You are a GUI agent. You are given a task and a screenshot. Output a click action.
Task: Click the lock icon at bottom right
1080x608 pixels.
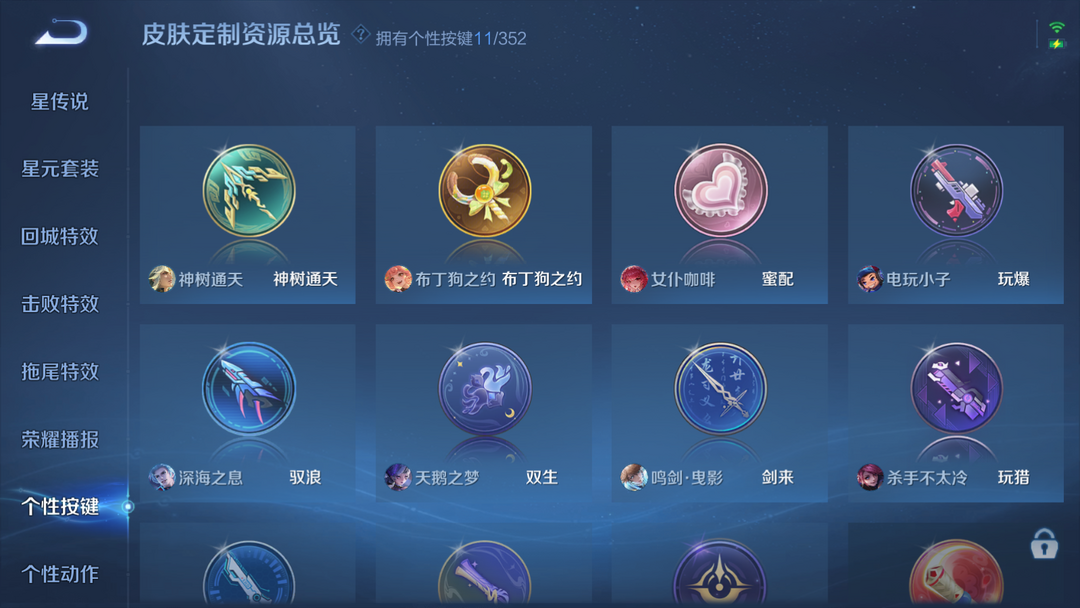(x=1043, y=544)
